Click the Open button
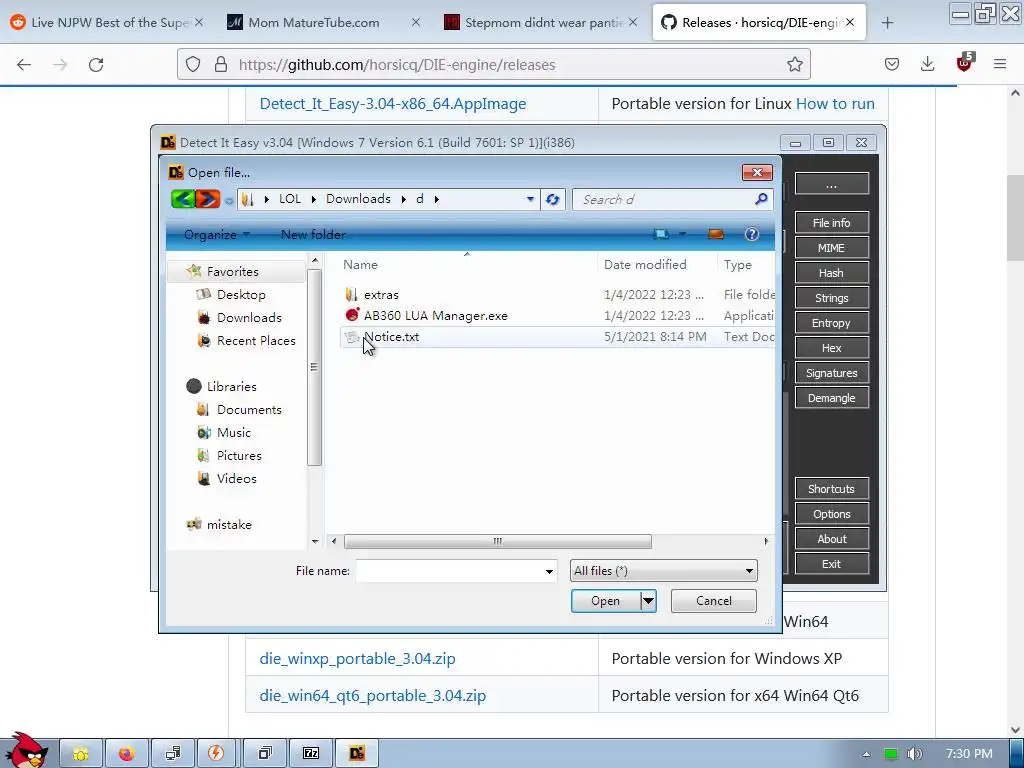This screenshot has width=1024, height=768. click(x=605, y=601)
